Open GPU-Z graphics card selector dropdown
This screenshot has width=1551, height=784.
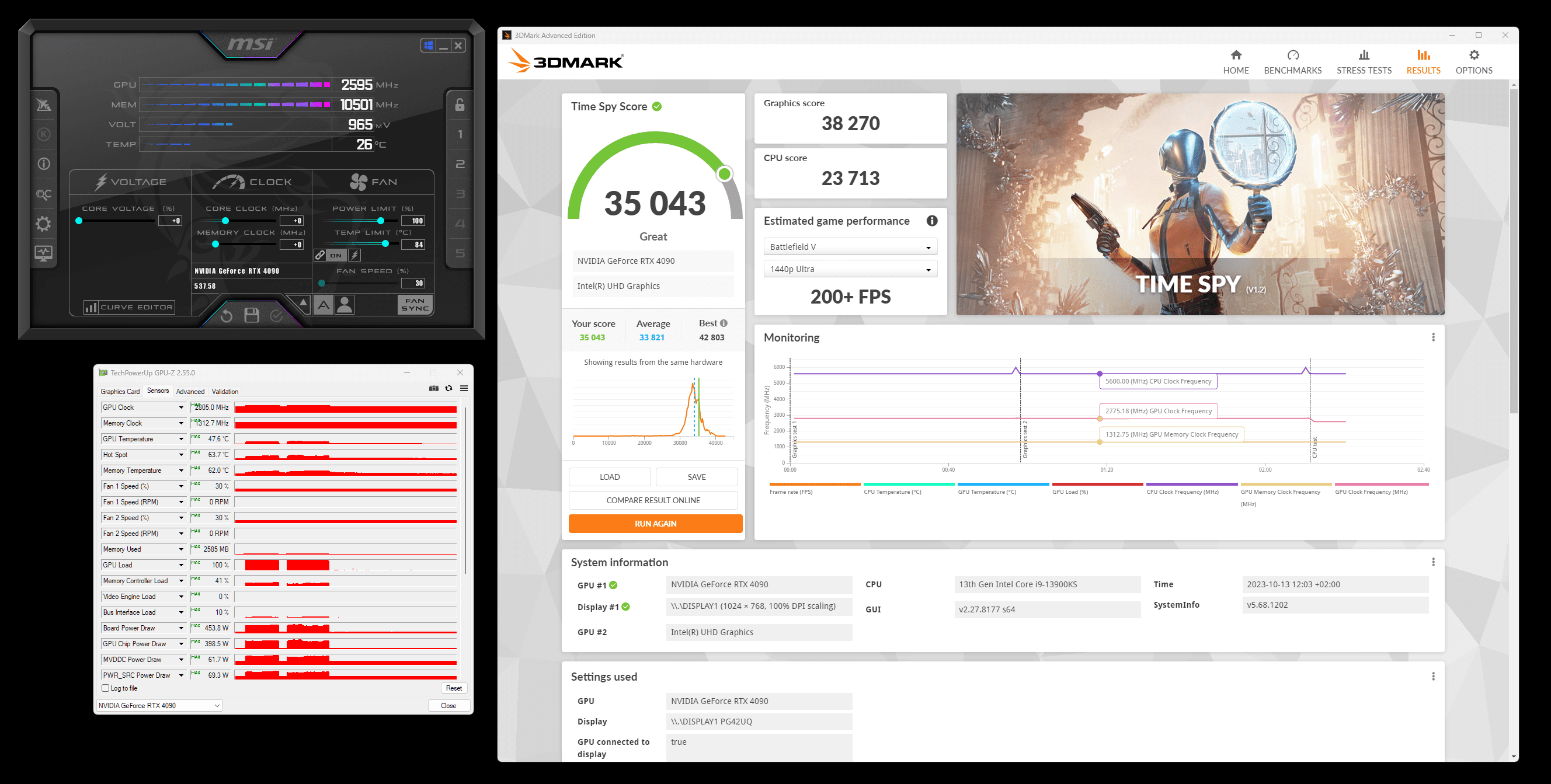(x=159, y=706)
